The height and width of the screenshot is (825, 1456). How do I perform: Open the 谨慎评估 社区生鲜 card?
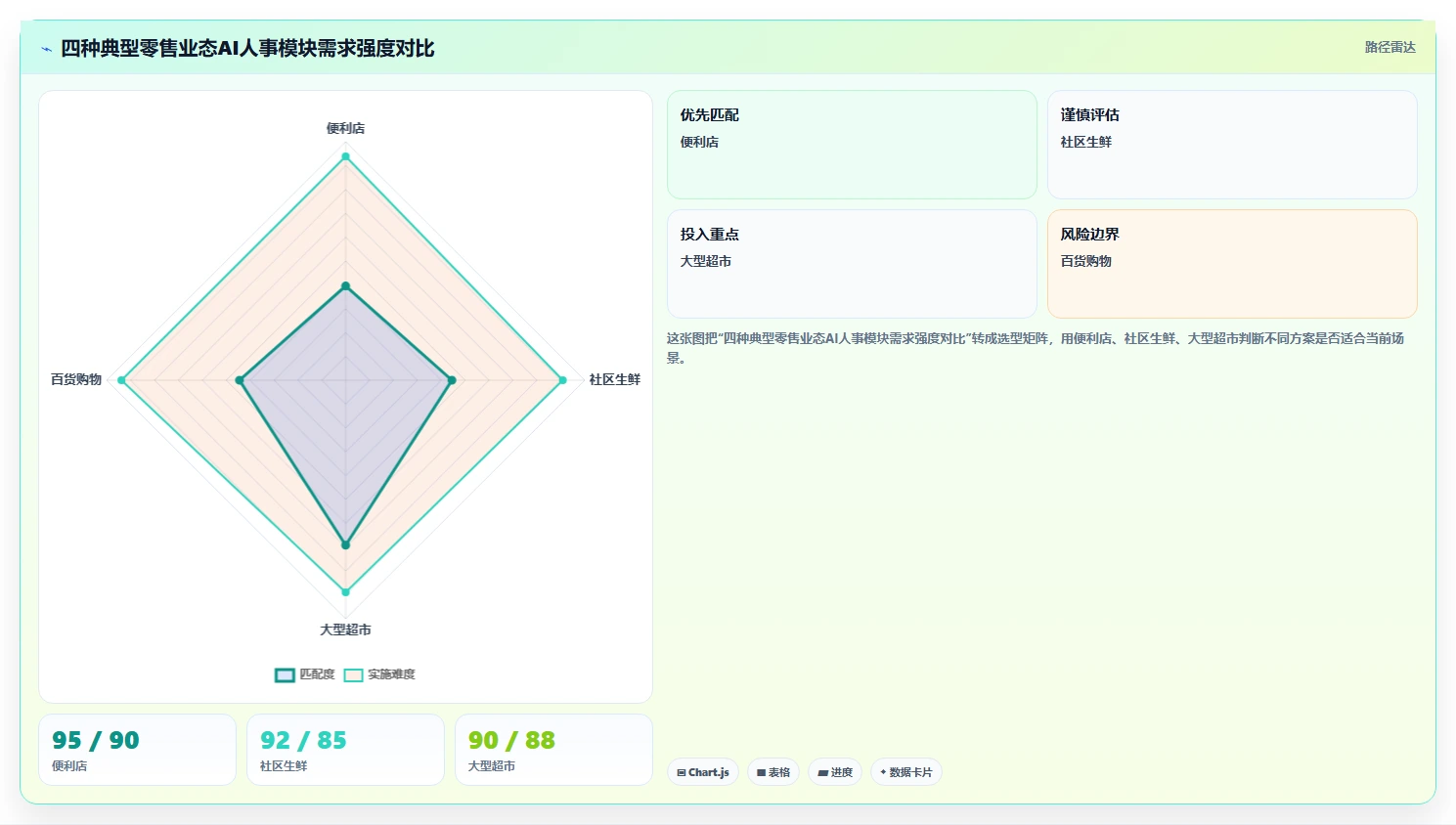[x=1232, y=145]
